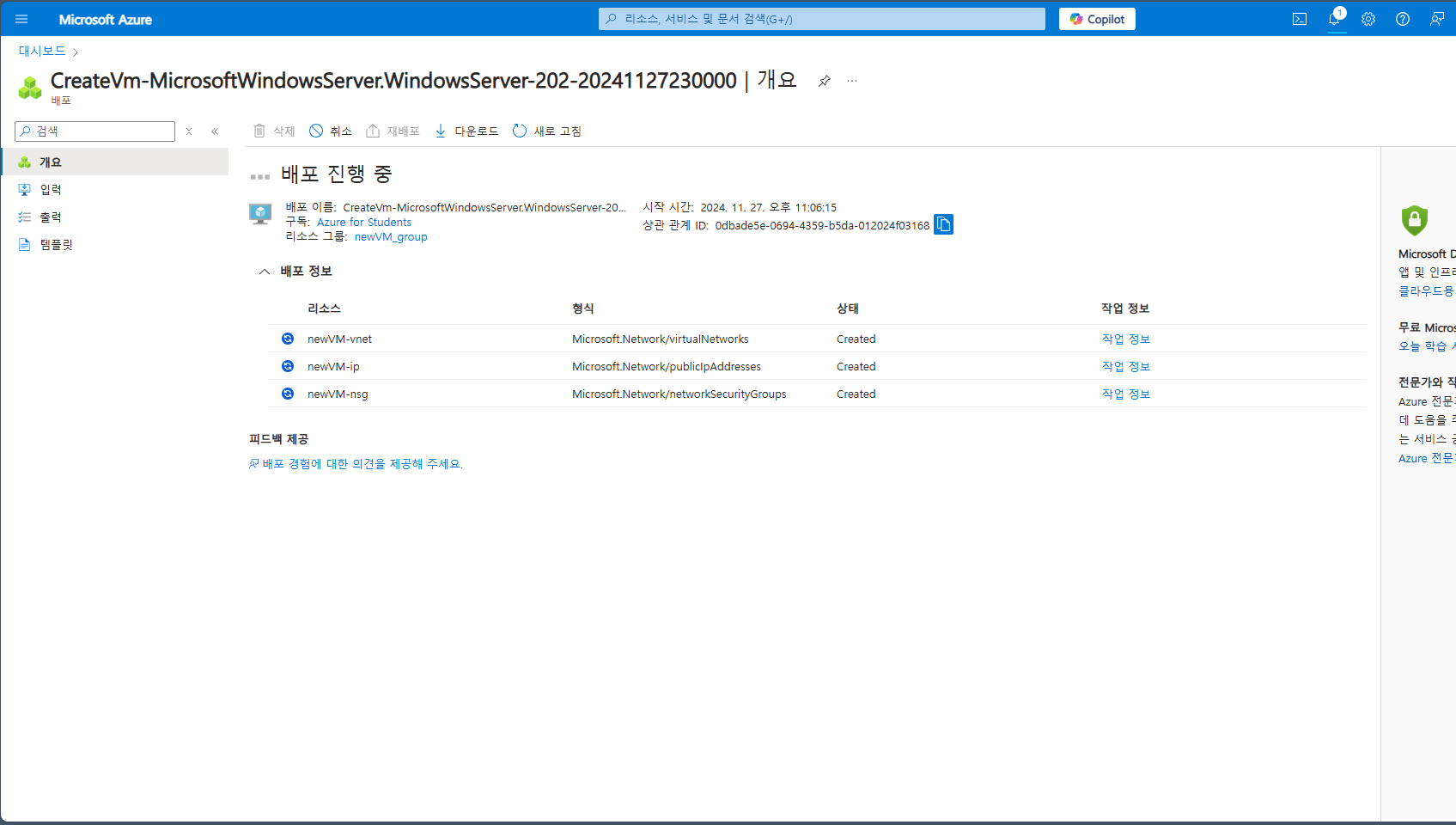Open 작업 정보 for newVM-ip
1456x825 pixels.
(1126, 366)
